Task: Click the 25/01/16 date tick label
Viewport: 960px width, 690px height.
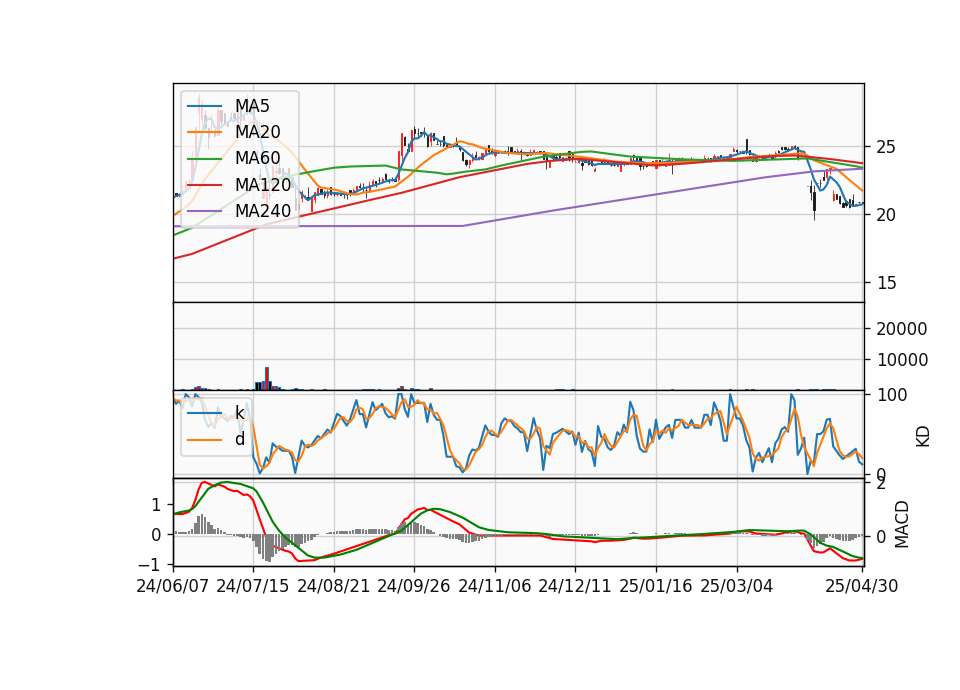Action: (656, 586)
